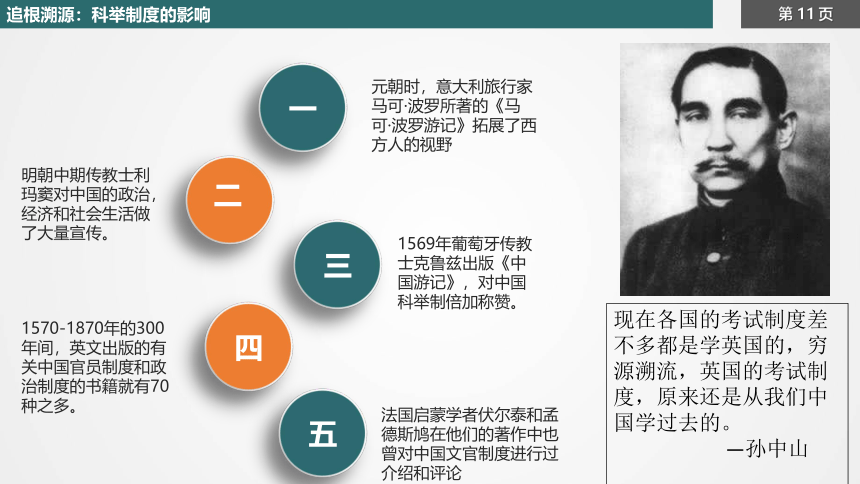Image resolution: width=860 pixels, height=484 pixels.
Task: Select the slide title 追根溯源：科举制度的影响
Action: 108,14
